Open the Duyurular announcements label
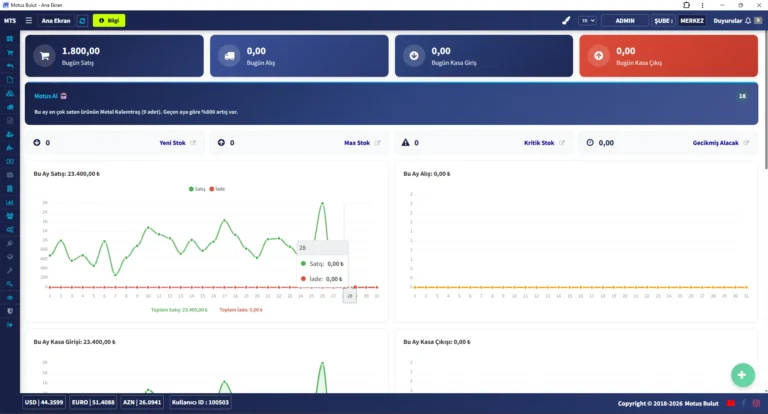This screenshot has height=414, width=768. [728, 21]
